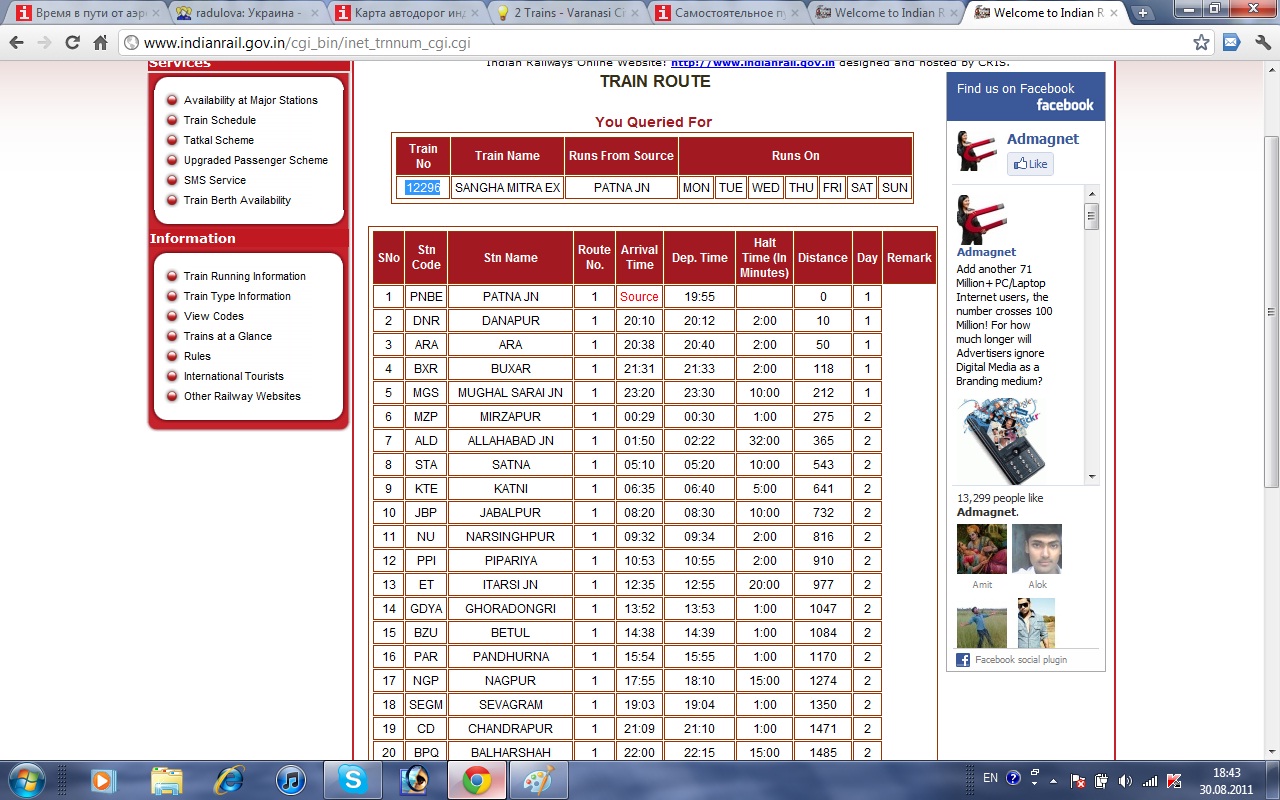Click Amit's profile thumbnail in Facebook widget
1280x800 pixels.
981,549
